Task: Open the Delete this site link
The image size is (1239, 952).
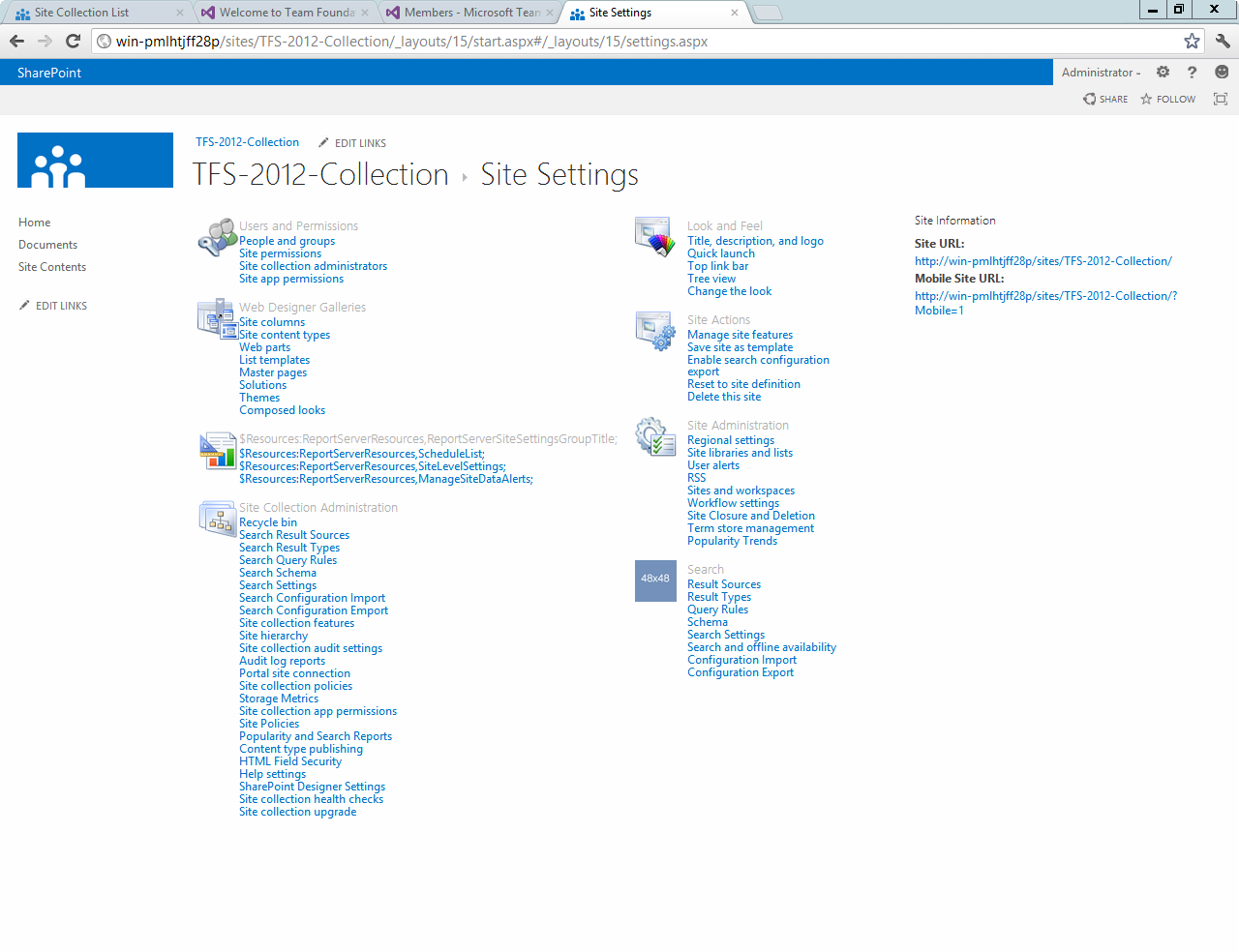Action: pyautogui.click(x=723, y=396)
